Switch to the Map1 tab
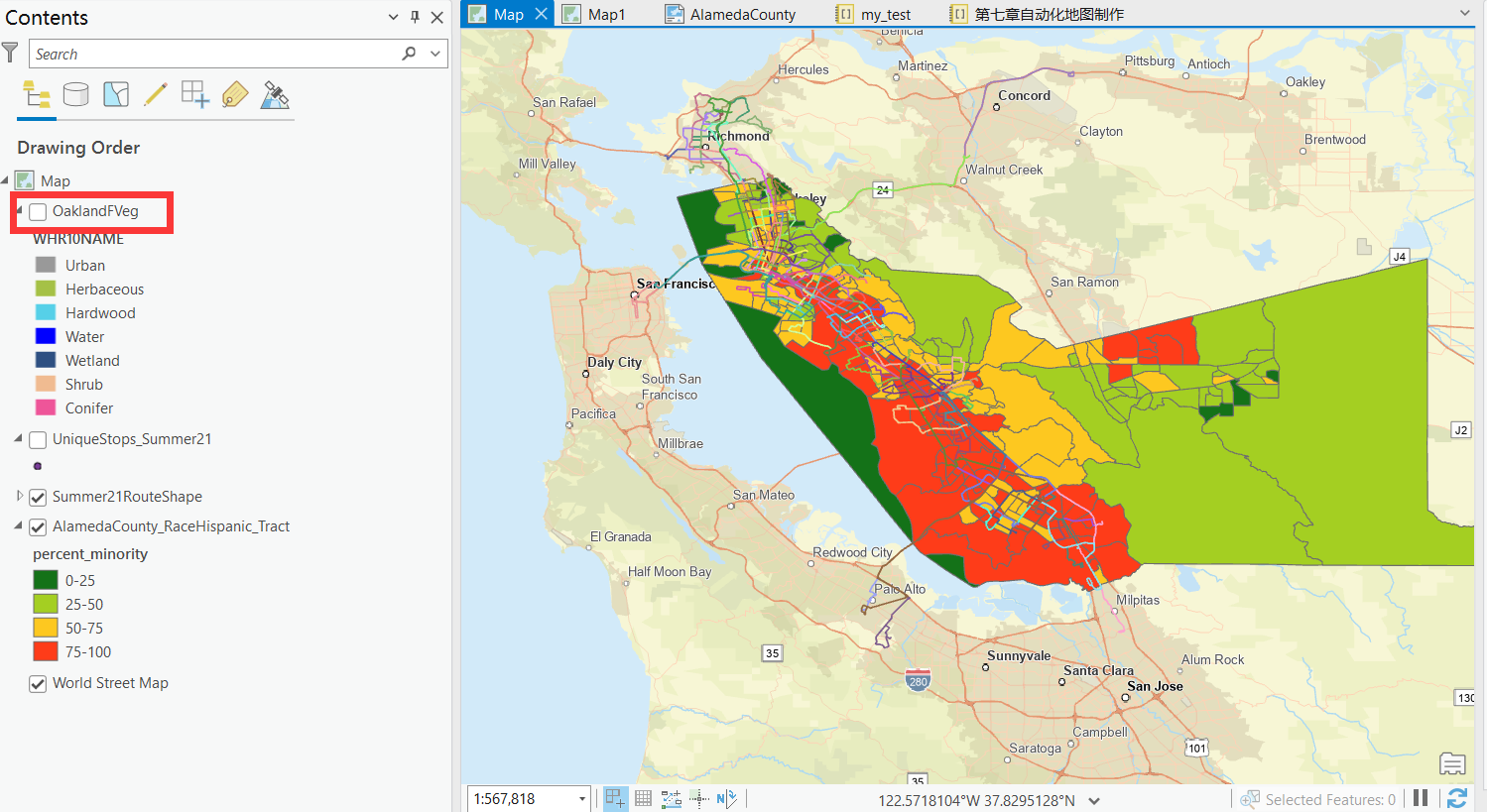The image size is (1487, 812). (x=606, y=14)
